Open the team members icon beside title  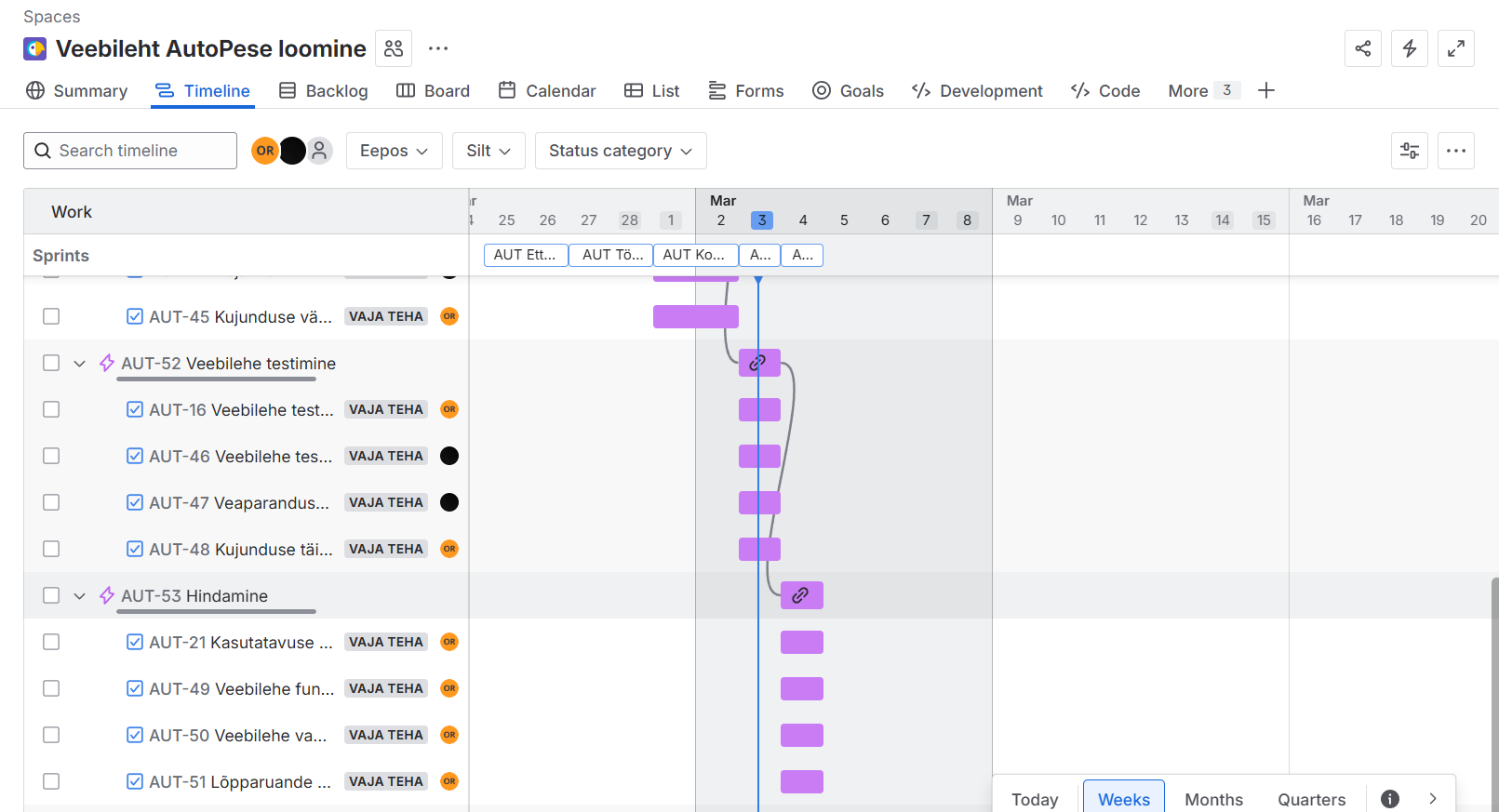click(x=394, y=48)
